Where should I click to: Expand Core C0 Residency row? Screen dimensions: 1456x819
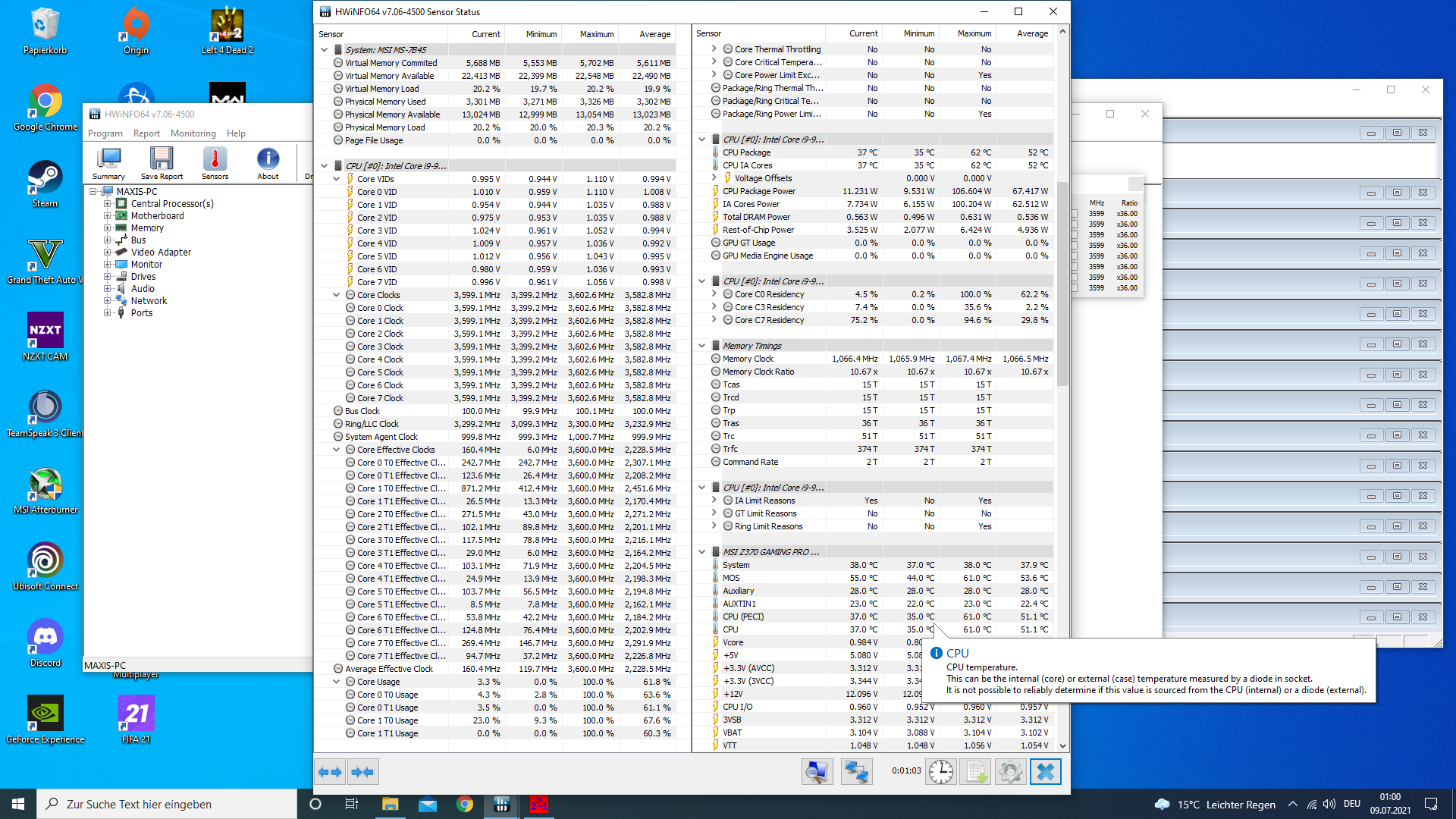coord(714,294)
